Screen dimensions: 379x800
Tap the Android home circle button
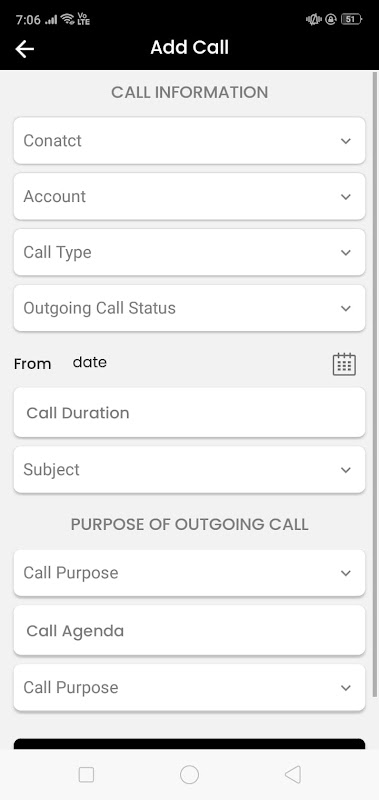(x=189, y=775)
